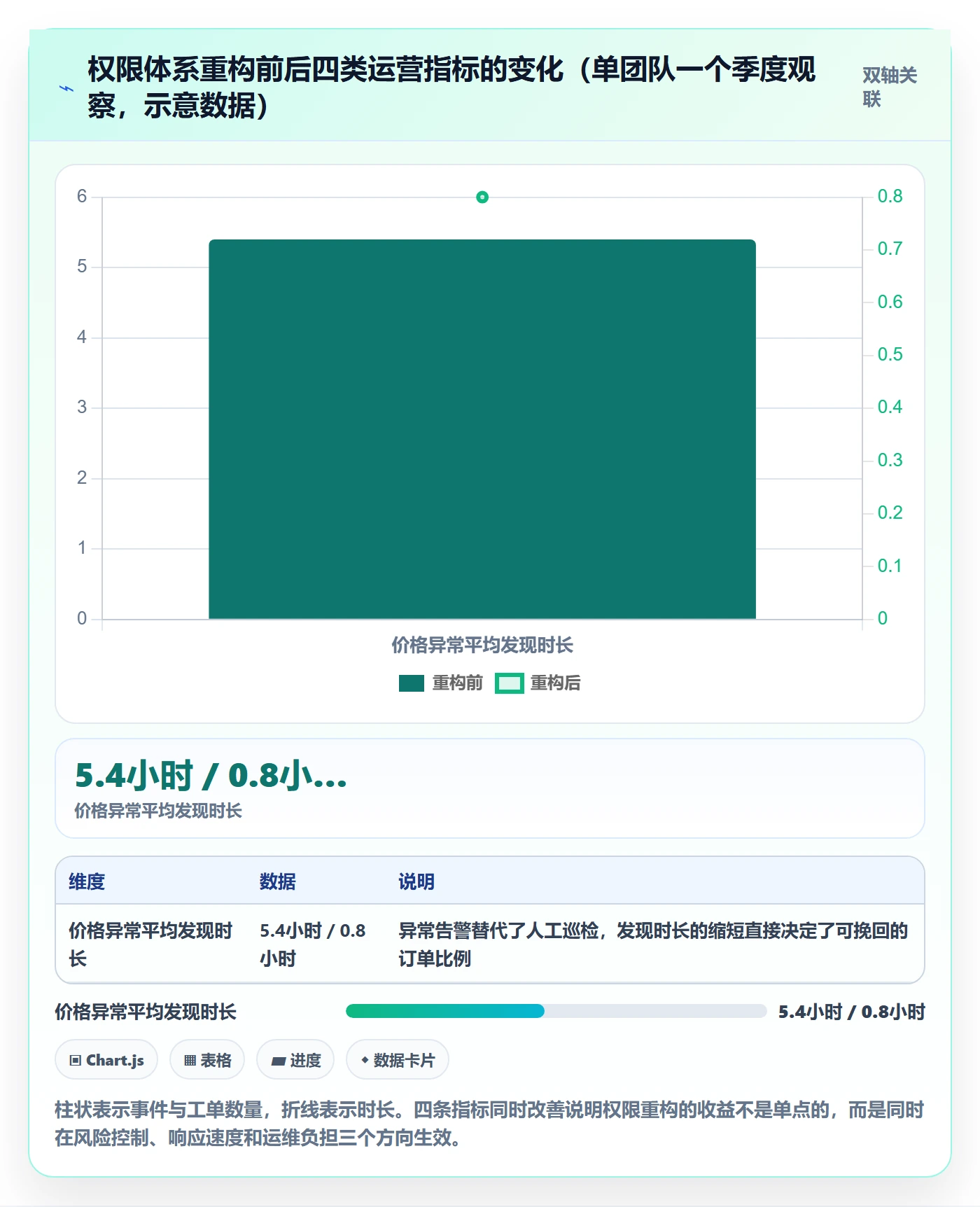The height and width of the screenshot is (1207, 980).
Task: Click the left axis tick label 3
Action: 82,407
